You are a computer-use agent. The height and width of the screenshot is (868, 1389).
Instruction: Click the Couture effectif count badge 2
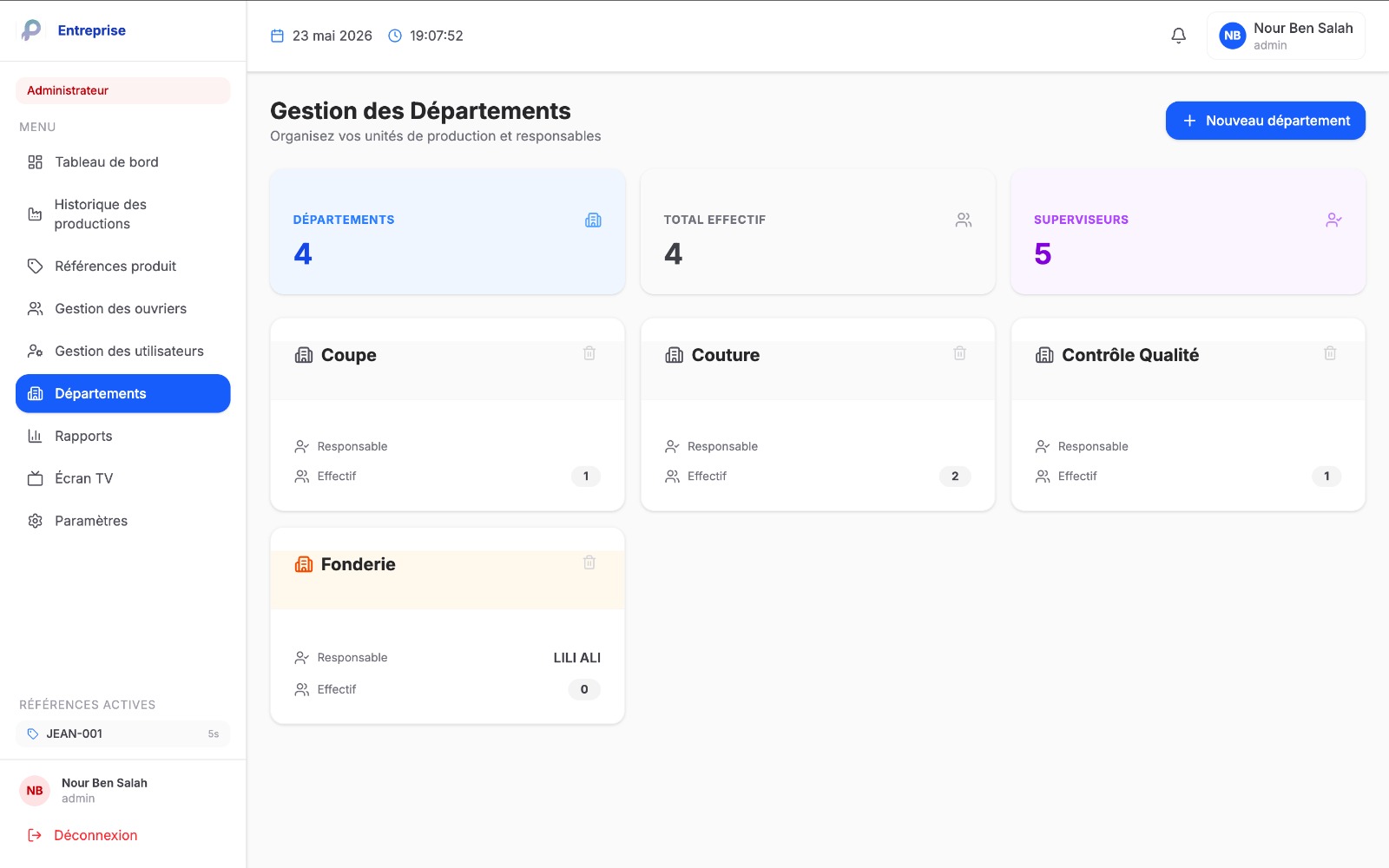pos(955,477)
